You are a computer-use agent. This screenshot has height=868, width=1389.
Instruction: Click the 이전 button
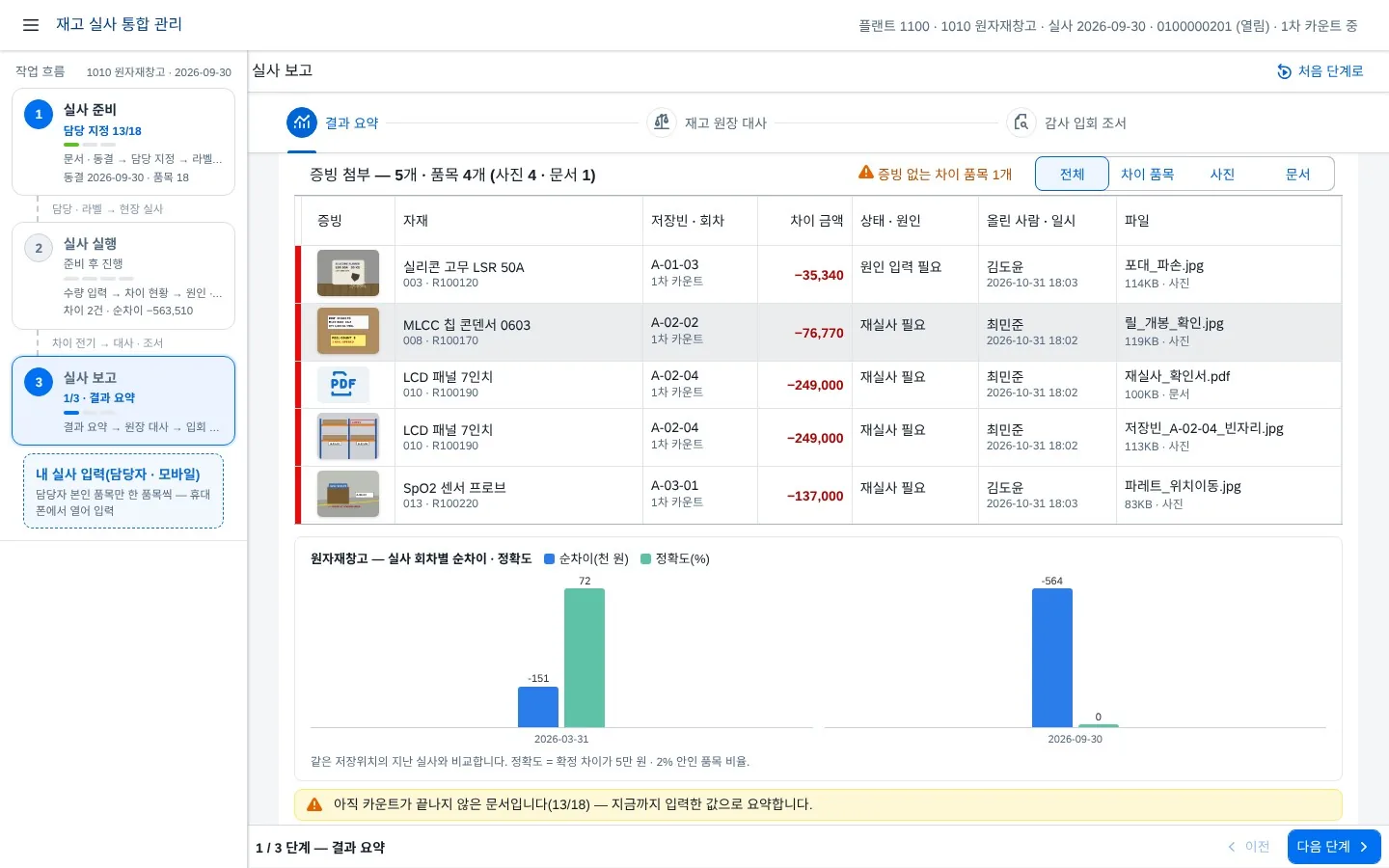[1248, 847]
